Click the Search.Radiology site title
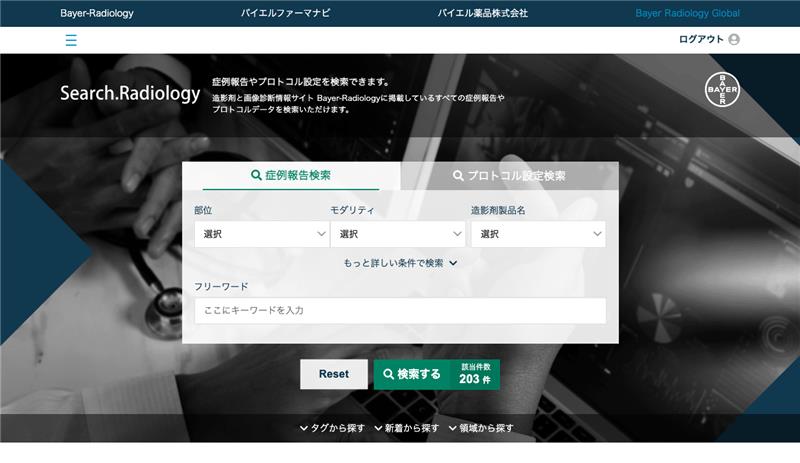800x463 pixels. (x=130, y=93)
